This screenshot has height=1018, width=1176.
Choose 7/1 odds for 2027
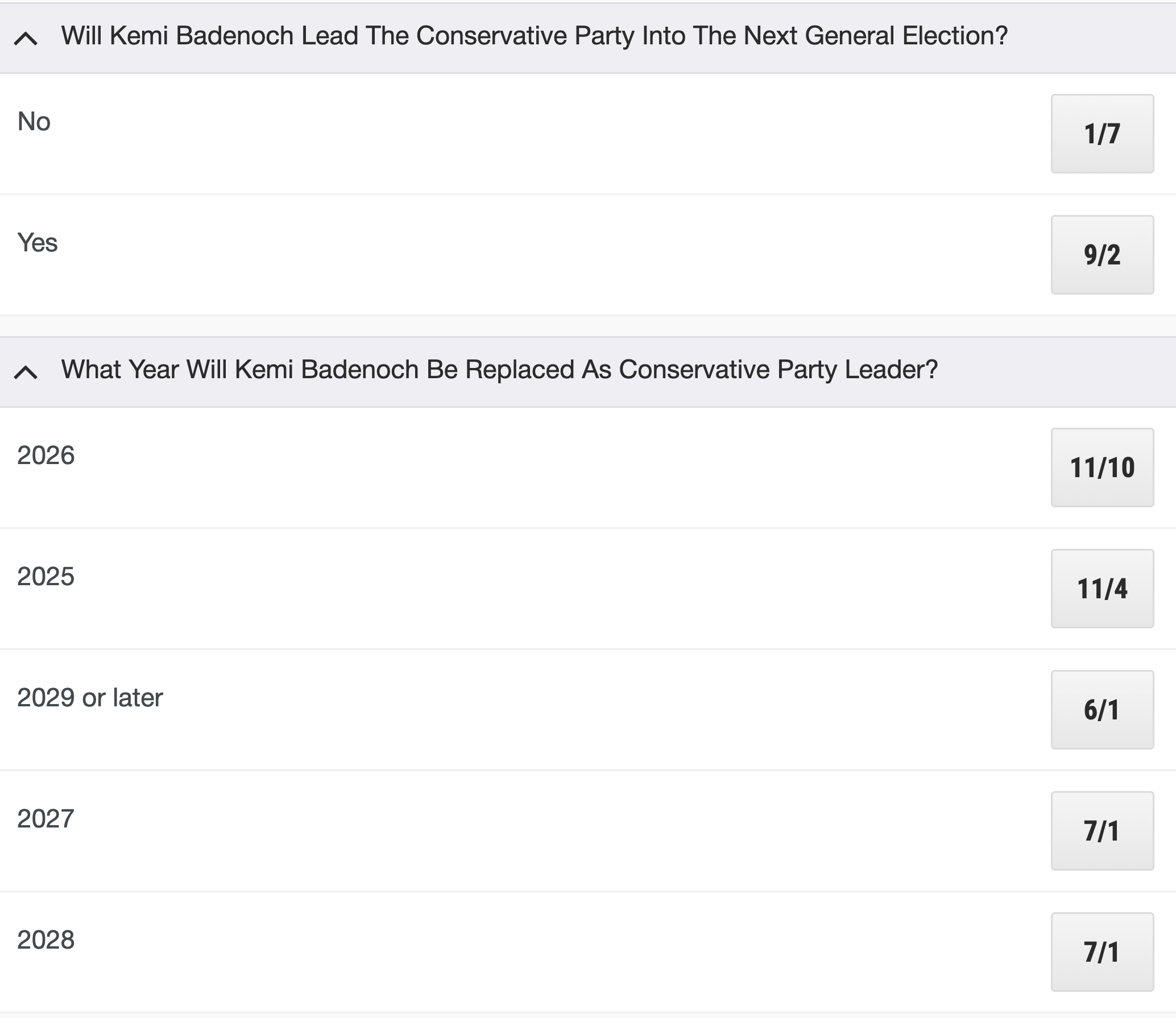point(1102,831)
